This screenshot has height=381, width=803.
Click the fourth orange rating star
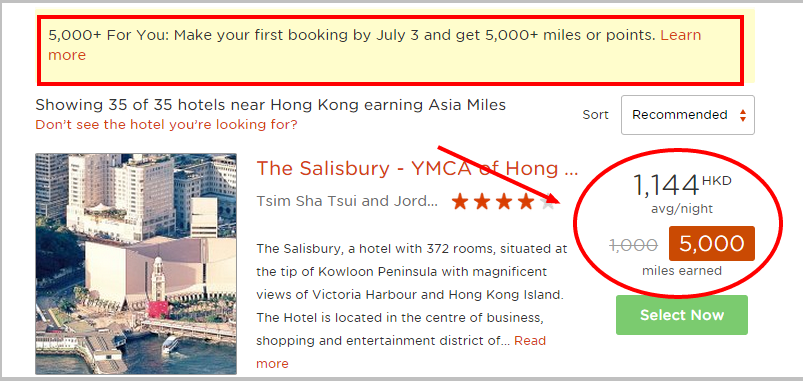coord(526,202)
